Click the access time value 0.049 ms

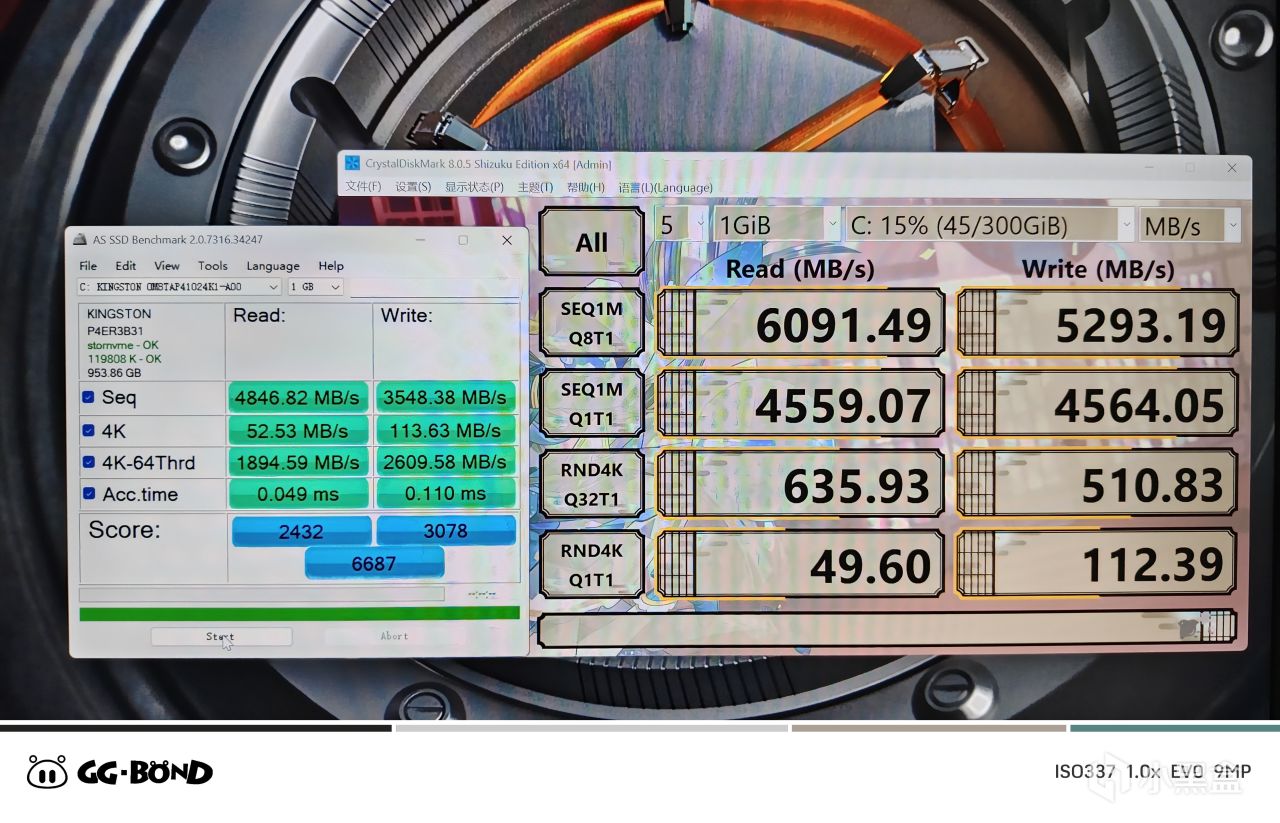297,494
